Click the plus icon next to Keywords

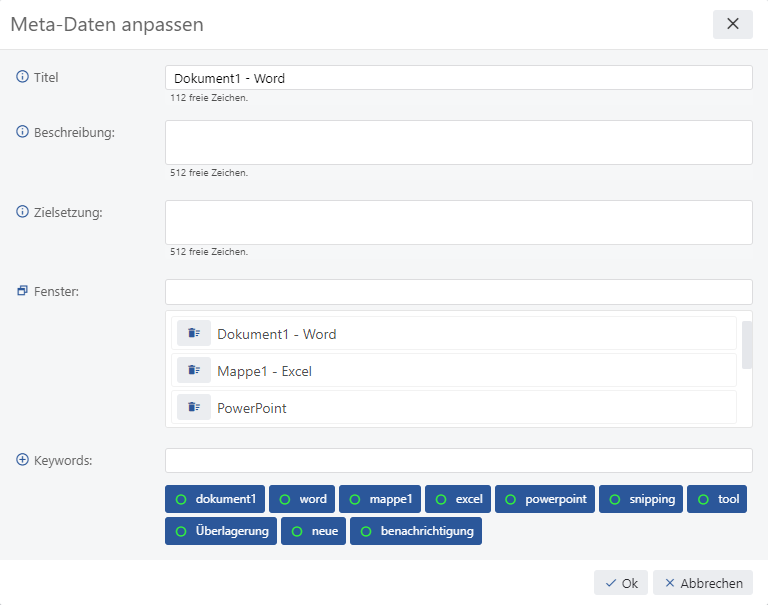(23, 460)
